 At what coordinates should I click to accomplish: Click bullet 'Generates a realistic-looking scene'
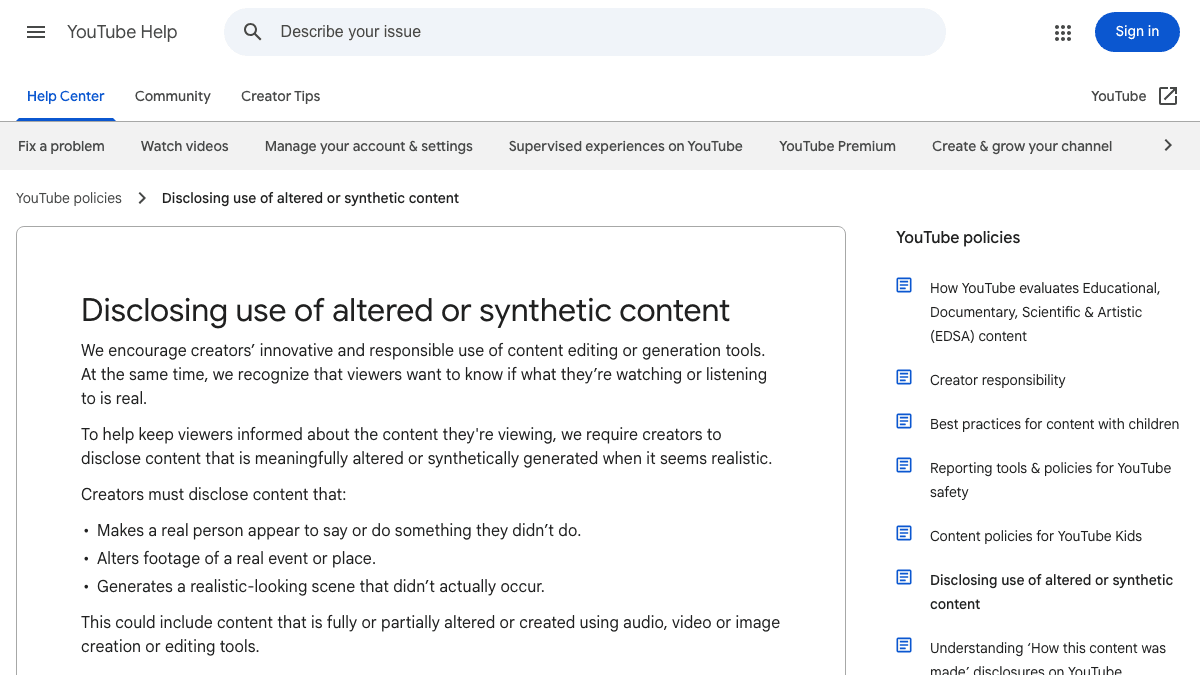coord(321,586)
